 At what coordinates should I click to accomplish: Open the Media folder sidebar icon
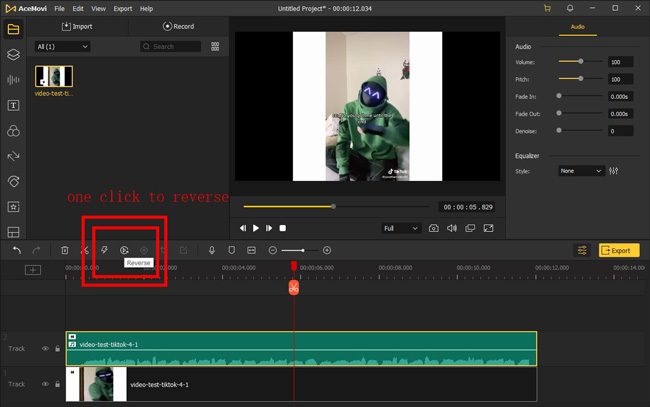click(13, 29)
